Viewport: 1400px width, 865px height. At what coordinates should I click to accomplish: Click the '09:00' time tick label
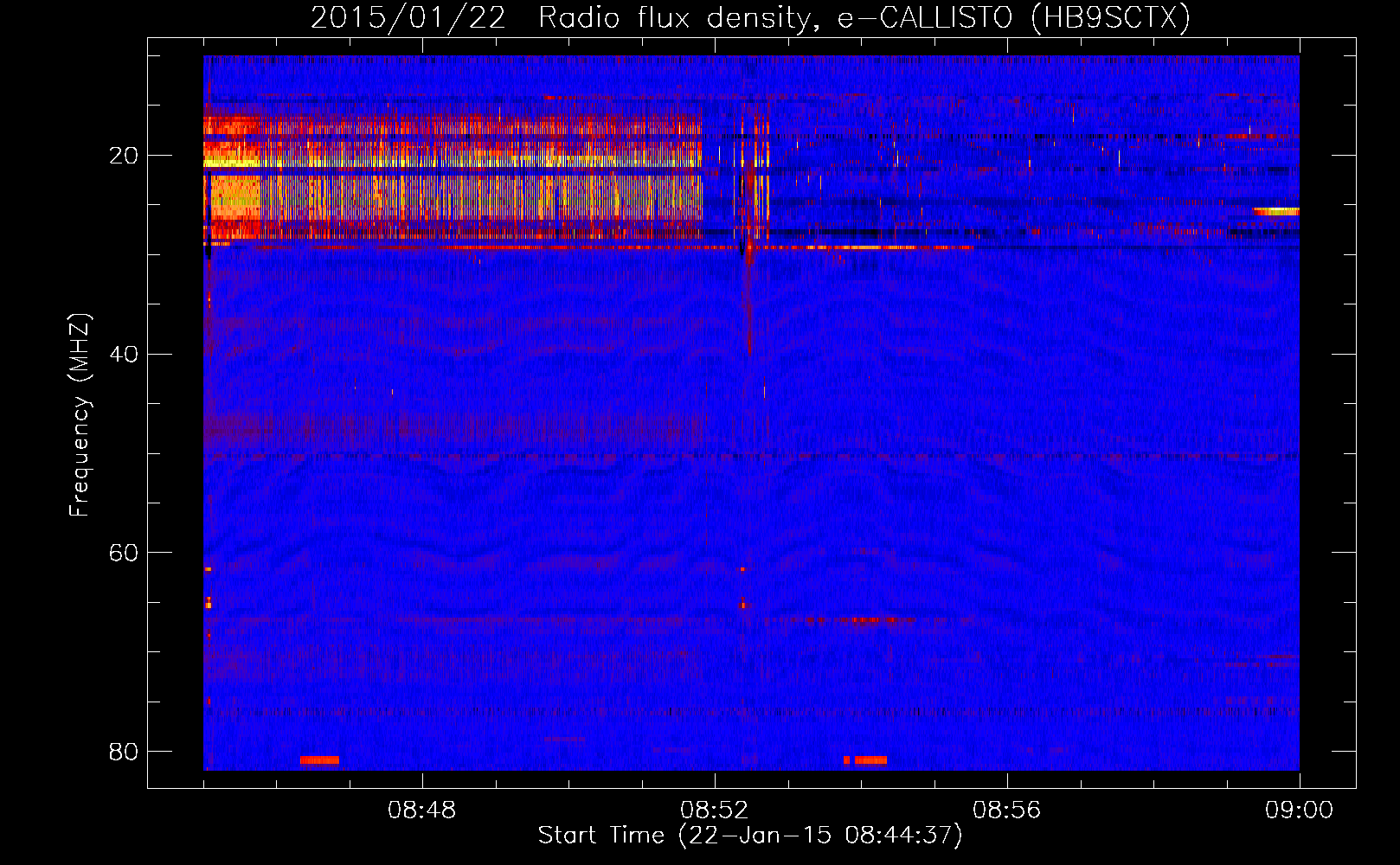tap(1299, 811)
